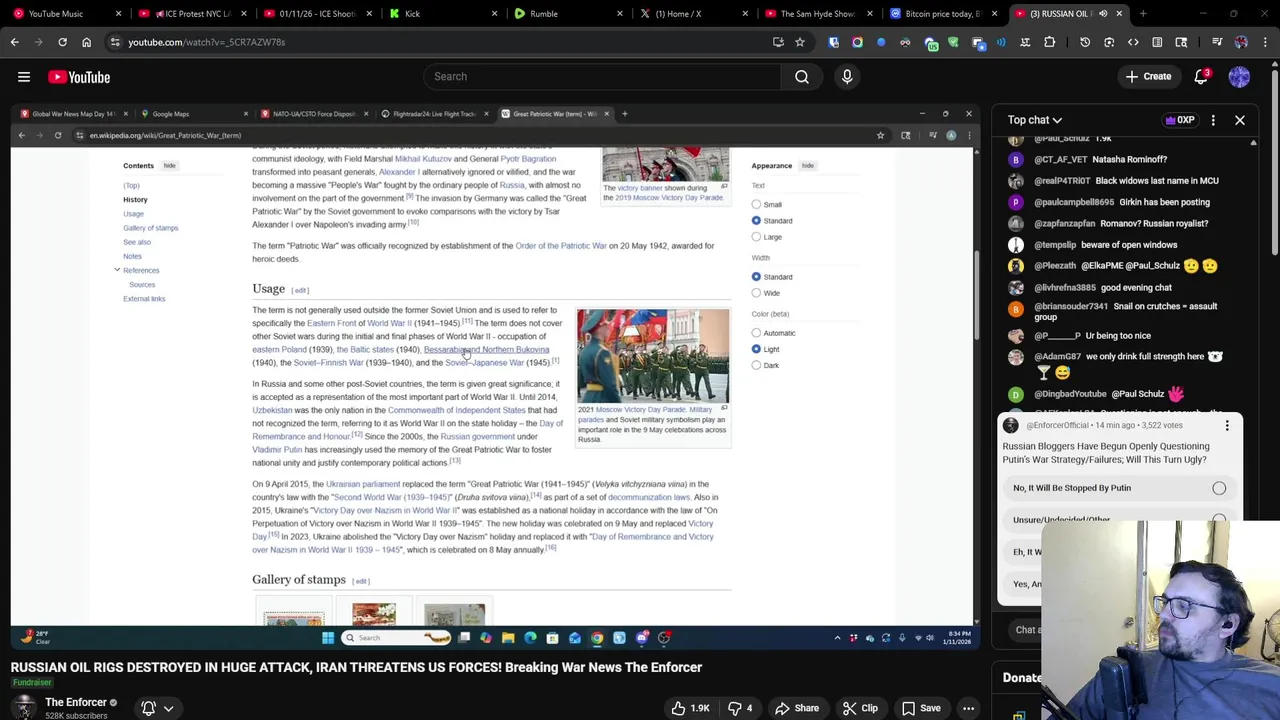
Task: Go to browser home page
Action: point(86,42)
